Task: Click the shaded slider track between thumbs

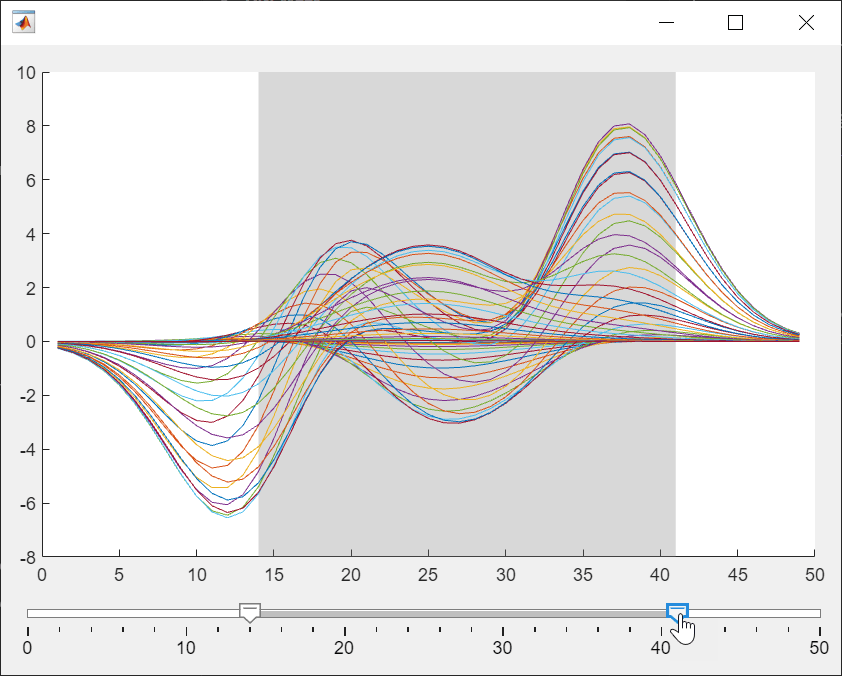Action: click(463, 613)
